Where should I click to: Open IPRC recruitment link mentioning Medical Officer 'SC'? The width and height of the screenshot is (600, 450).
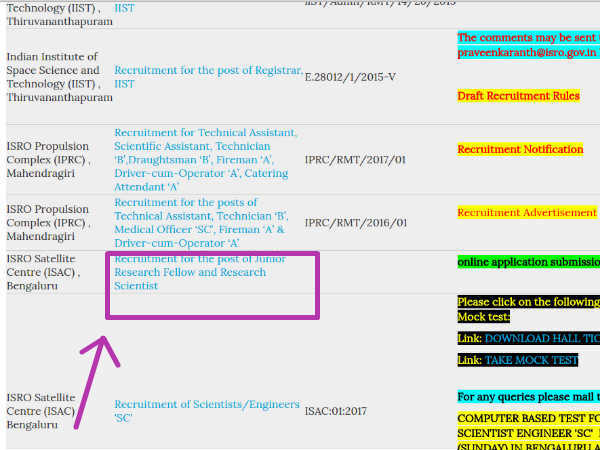click(201, 223)
